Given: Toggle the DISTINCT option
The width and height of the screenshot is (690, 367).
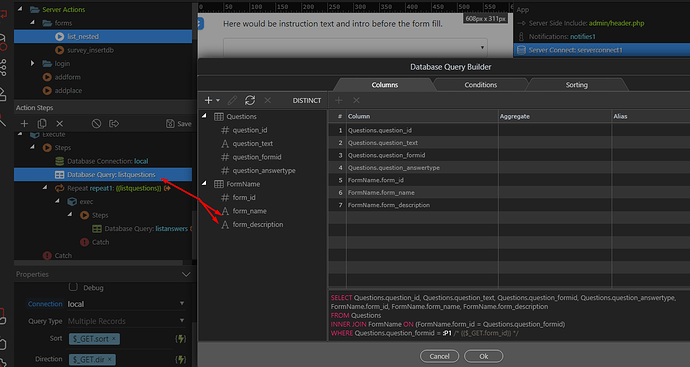Looking at the screenshot, I should click(x=307, y=100).
